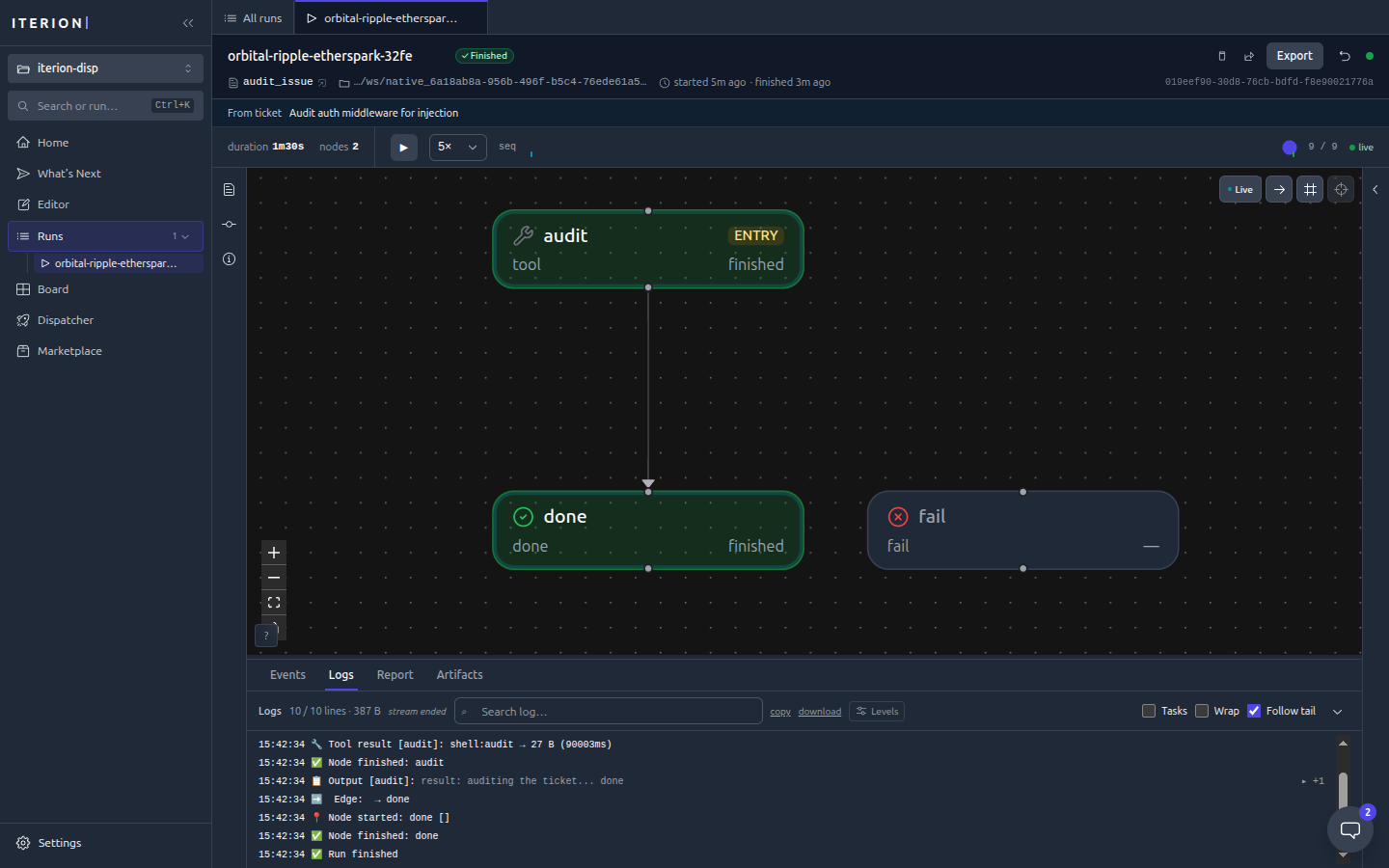Click the red X icon on fail node
The image size is (1389, 868).
[898, 517]
